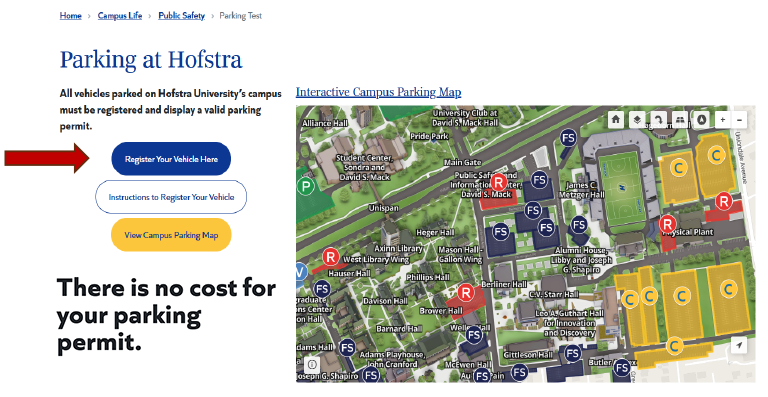Select the FS marker above Alumni House
Screen dimensions: 768x397
coord(579,225)
